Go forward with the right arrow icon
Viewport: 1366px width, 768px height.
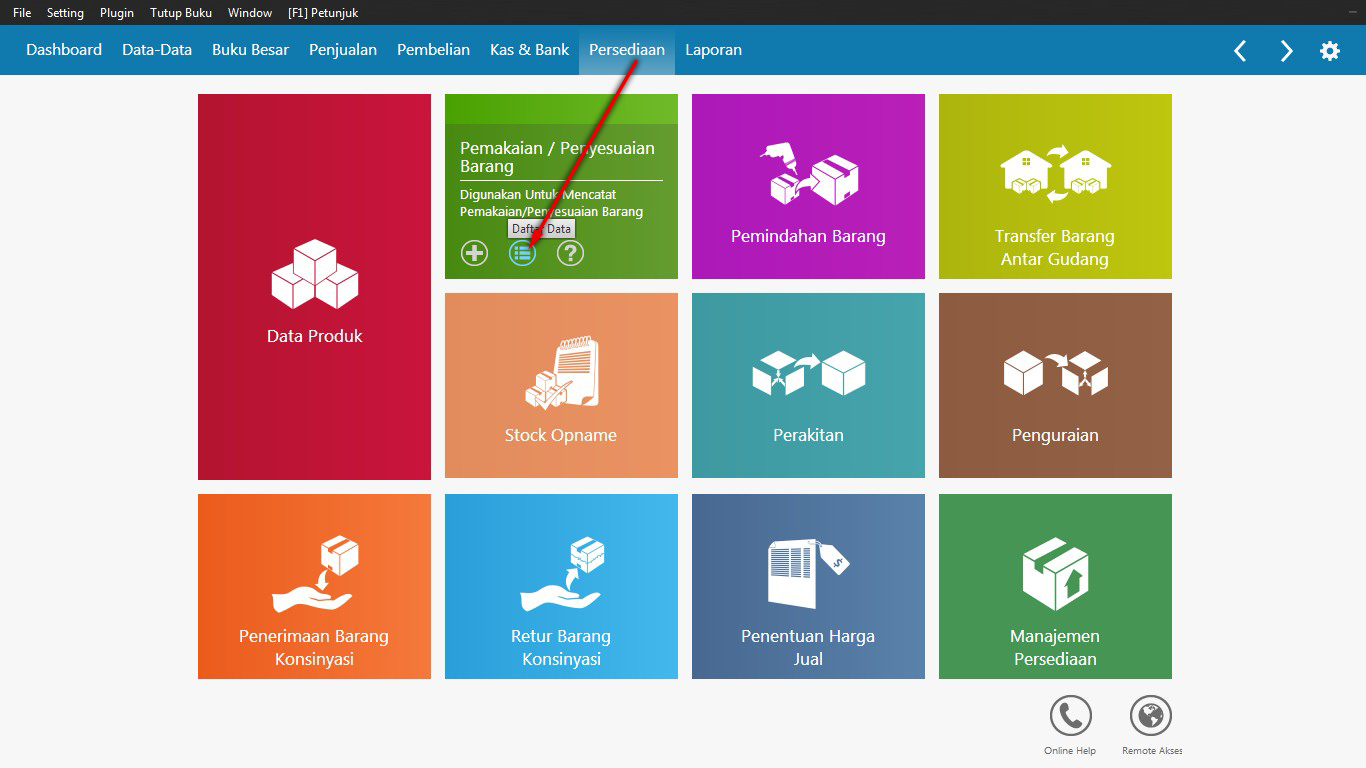(x=1286, y=51)
